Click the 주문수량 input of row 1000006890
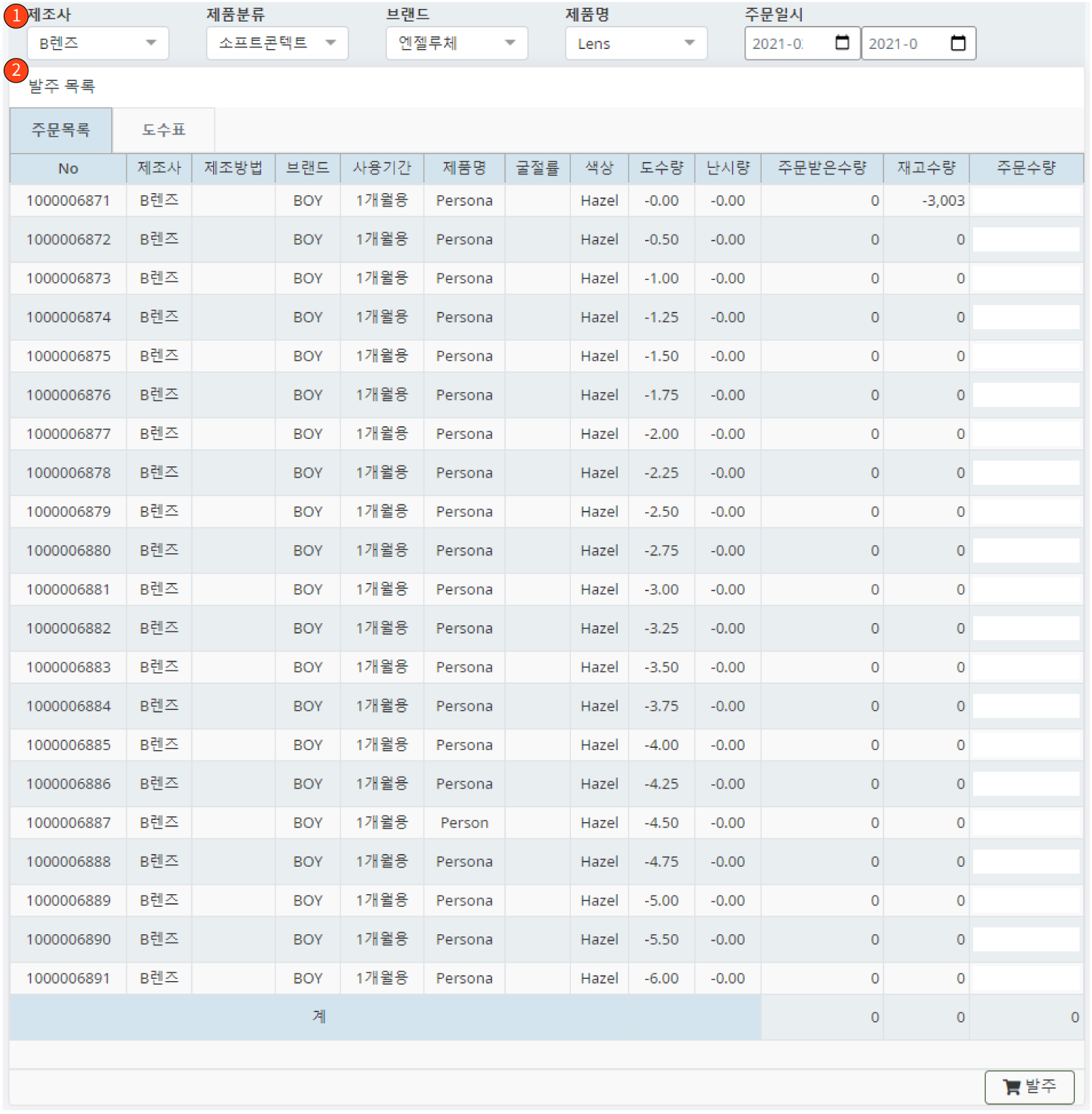This screenshot has height=1114, width=1092. (x=1027, y=939)
